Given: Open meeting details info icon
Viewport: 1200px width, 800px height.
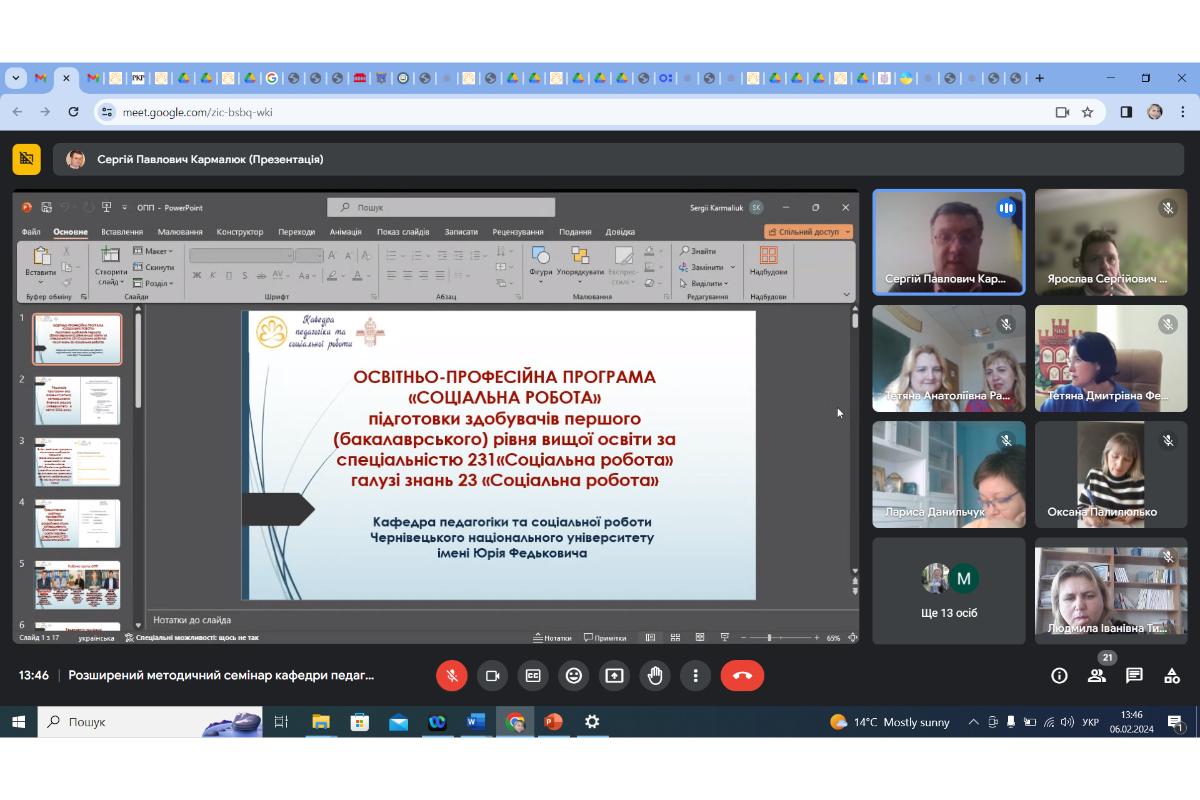Looking at the screenshot, I should (x=1059, y=676).
